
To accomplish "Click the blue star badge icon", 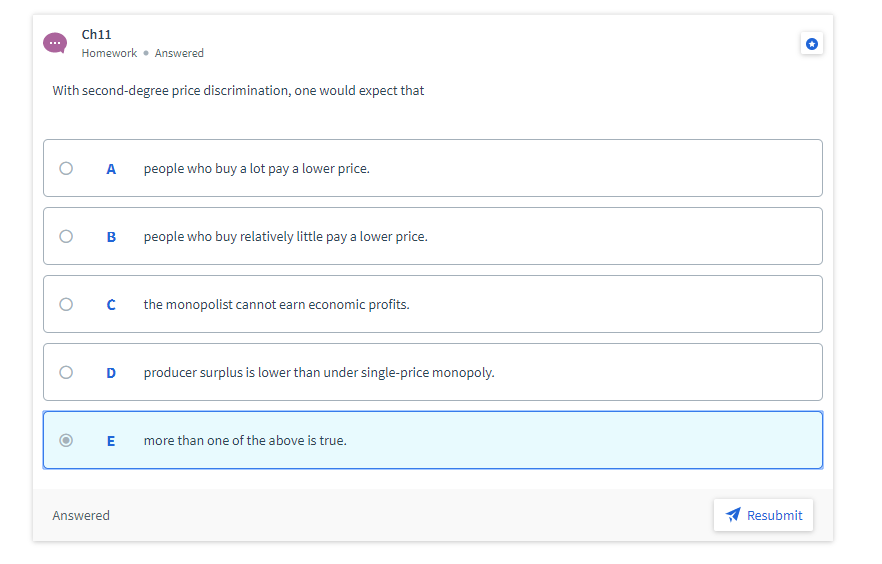I will click(x=812, y=44).
